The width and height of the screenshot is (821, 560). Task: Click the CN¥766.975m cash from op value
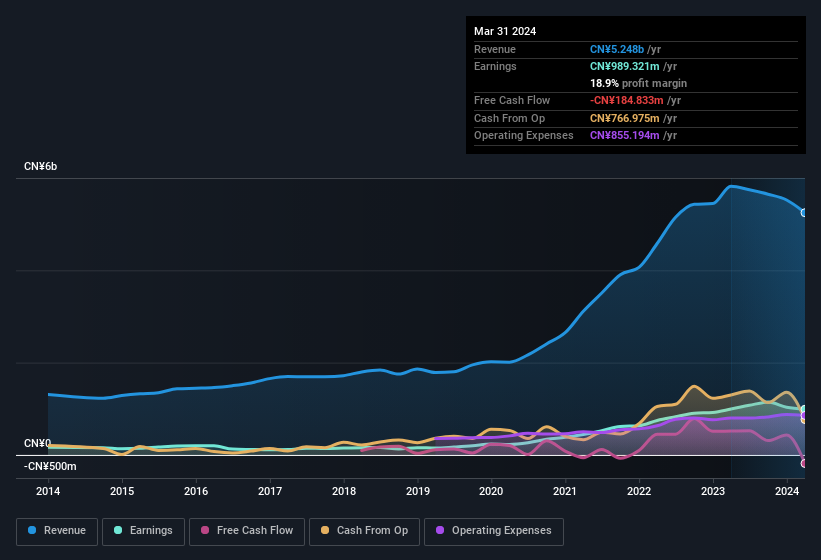tap(625, 118)
